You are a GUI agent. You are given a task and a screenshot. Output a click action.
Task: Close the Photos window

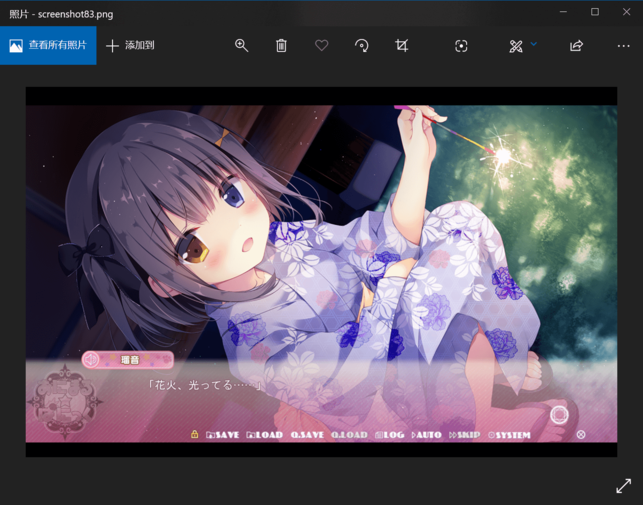click(627, 12)
